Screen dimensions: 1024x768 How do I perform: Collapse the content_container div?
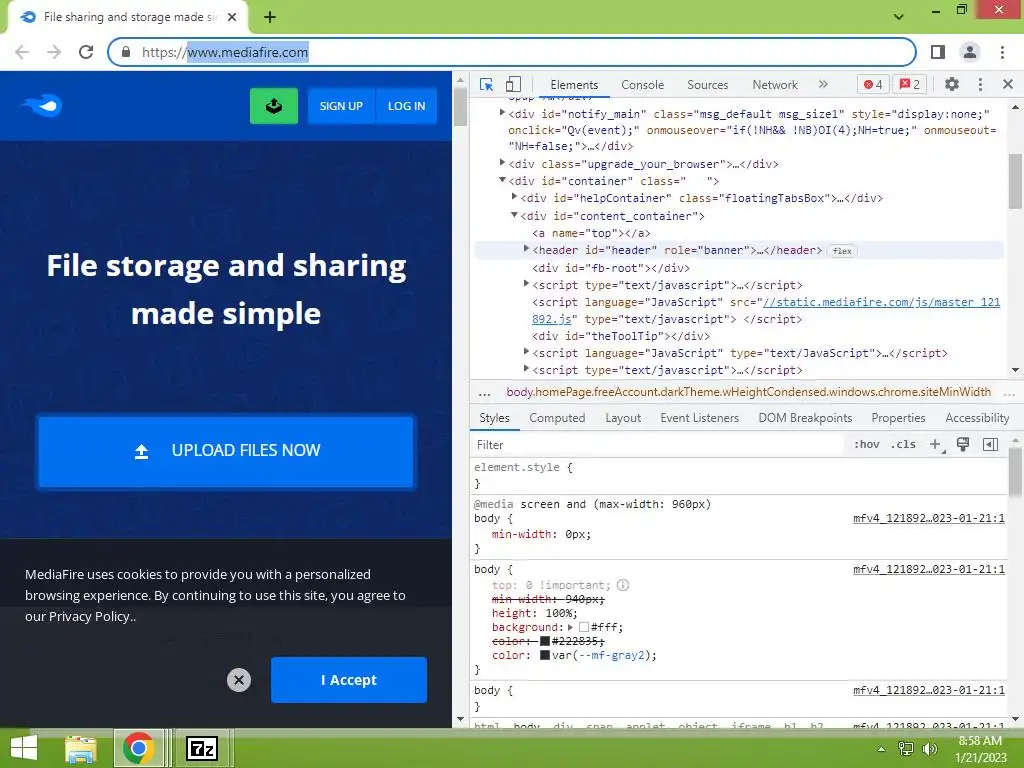pos(515,215)
